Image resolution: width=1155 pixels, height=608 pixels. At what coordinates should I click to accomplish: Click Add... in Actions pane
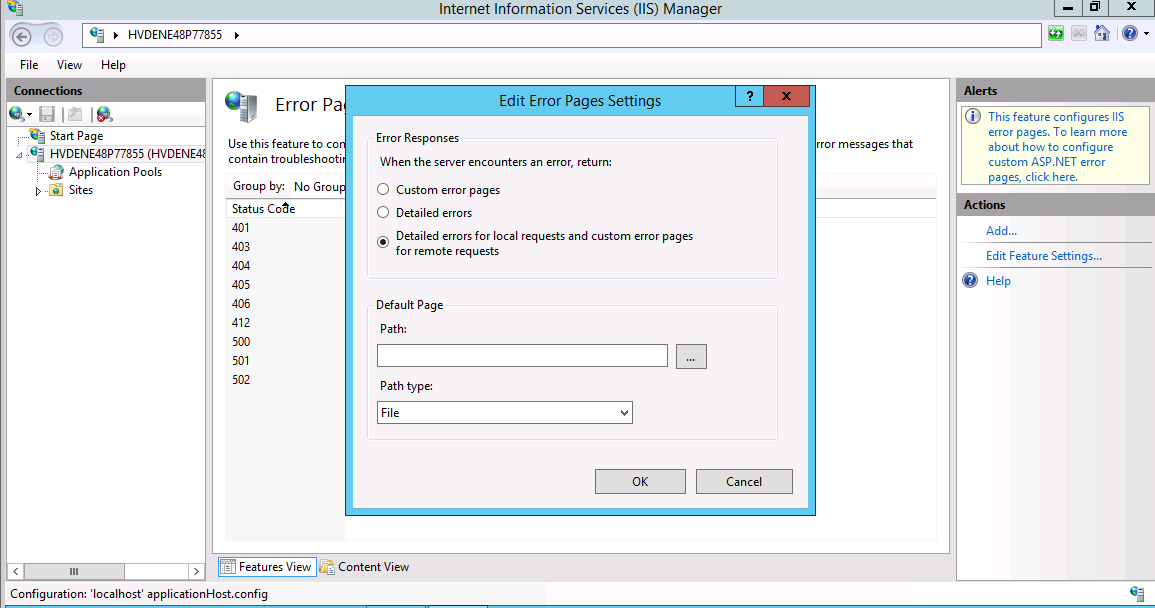(1001, 231)
